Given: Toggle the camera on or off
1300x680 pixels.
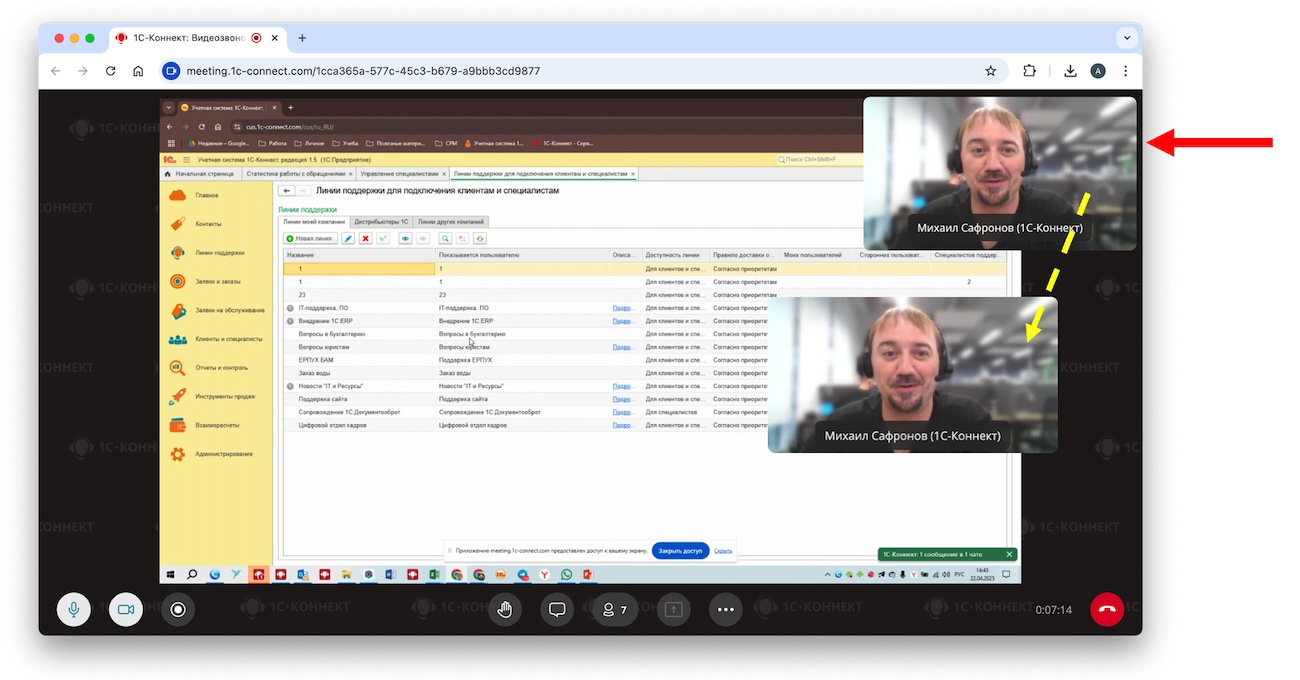Looking at the screenshot, I should coord(126,609).
